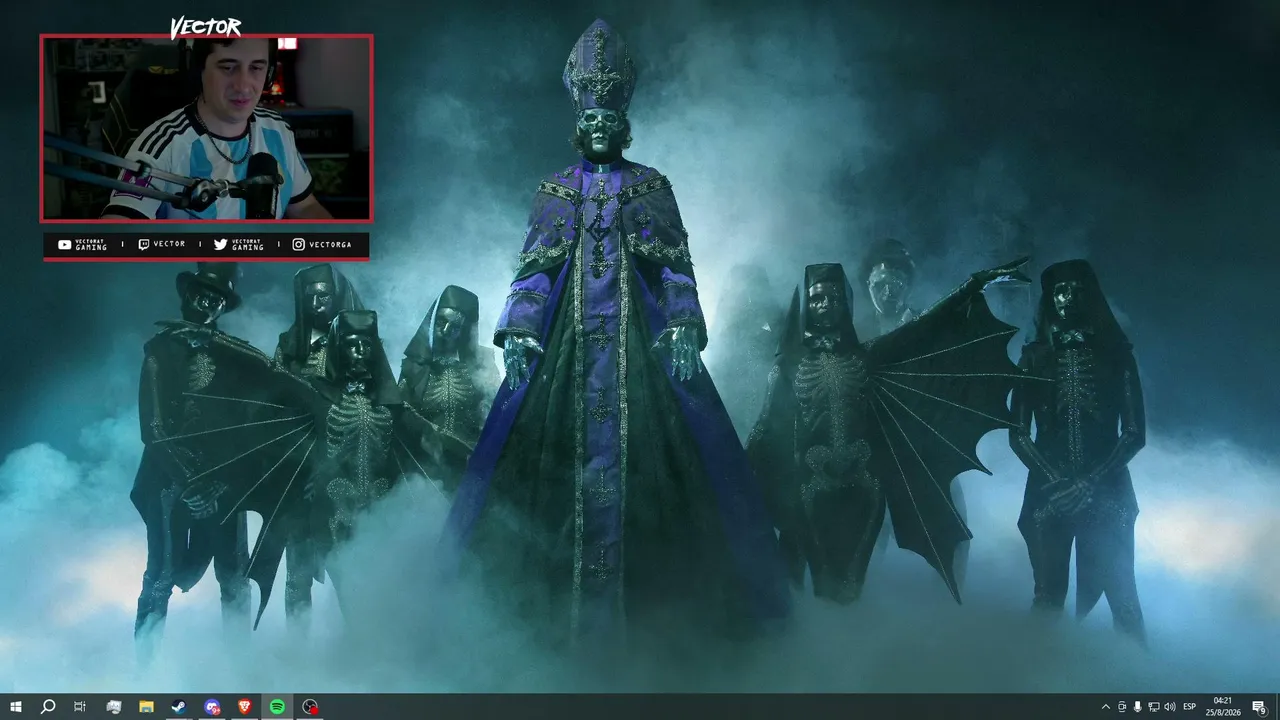Open Discord with the 9+ badge
The height and width of the screenshot is (720, 1280).
click(x=212, y=707)
